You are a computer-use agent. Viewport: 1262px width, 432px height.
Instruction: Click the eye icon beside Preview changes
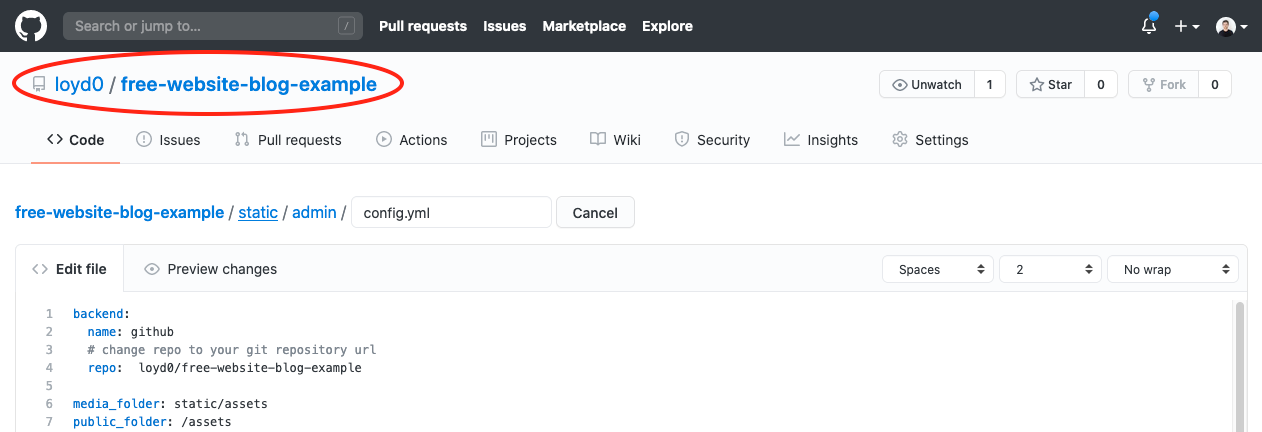(x=152, y=269)
